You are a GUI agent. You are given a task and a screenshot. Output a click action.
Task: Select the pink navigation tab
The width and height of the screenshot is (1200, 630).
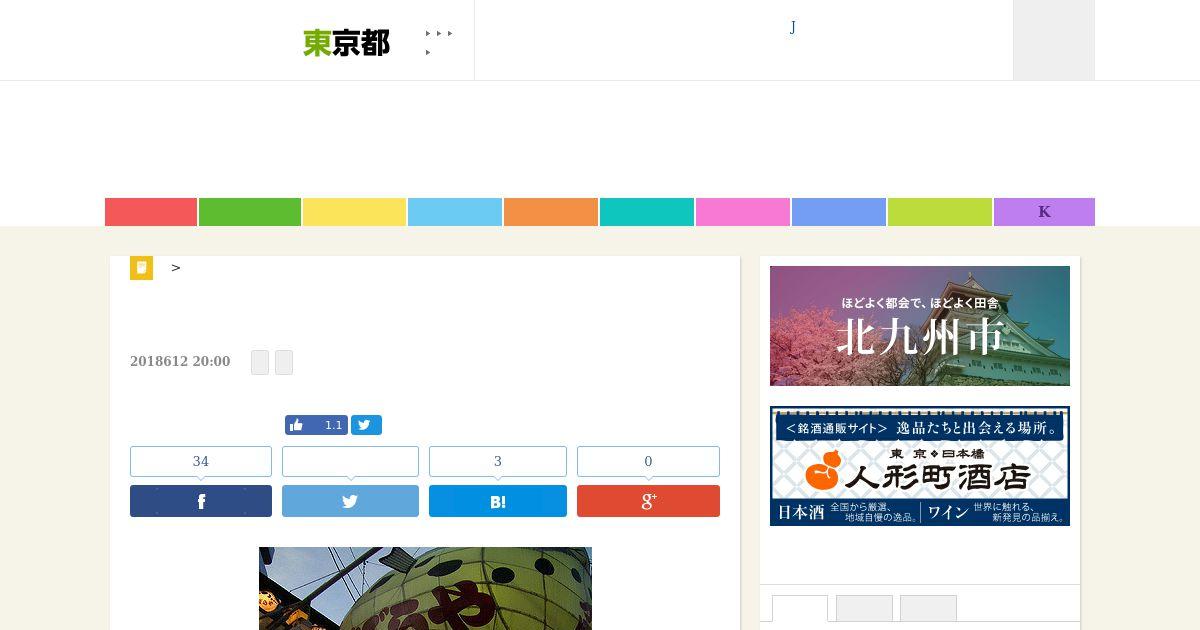(743, 212)
